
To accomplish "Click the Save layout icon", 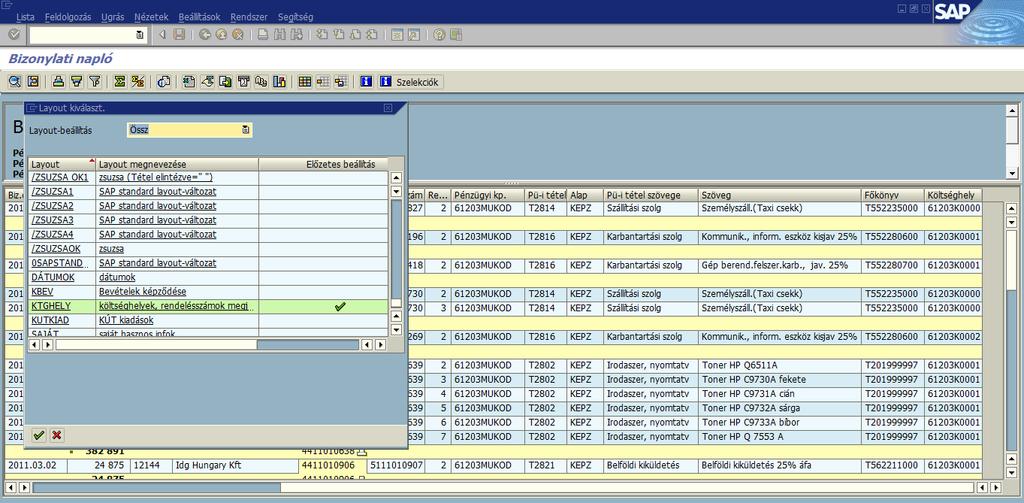I will click(341, 82).
